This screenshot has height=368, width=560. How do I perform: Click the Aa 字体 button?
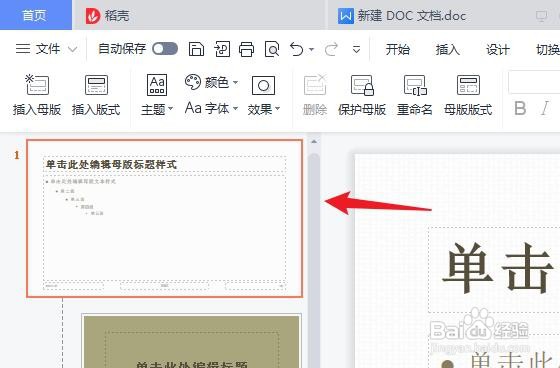(207, 108)
